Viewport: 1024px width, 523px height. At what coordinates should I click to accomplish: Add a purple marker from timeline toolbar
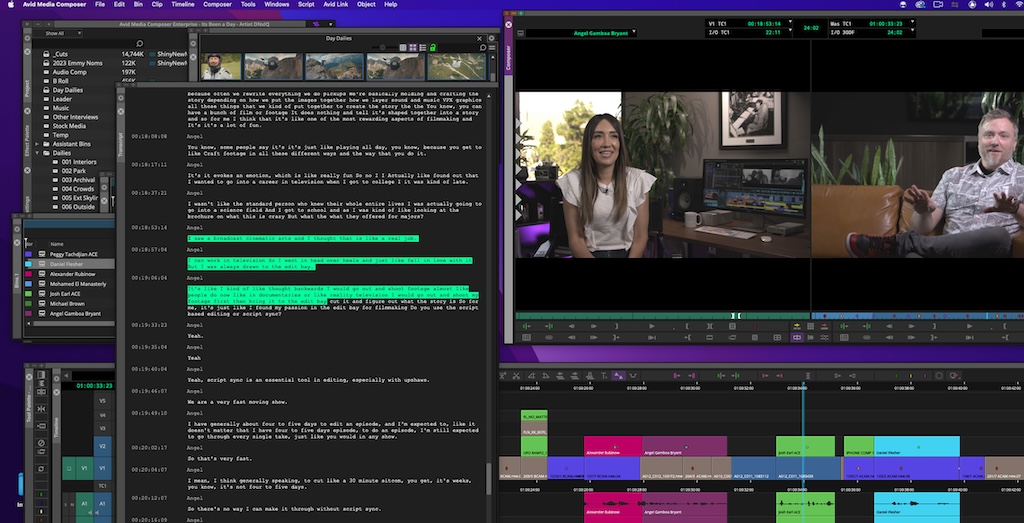(925, 375)
